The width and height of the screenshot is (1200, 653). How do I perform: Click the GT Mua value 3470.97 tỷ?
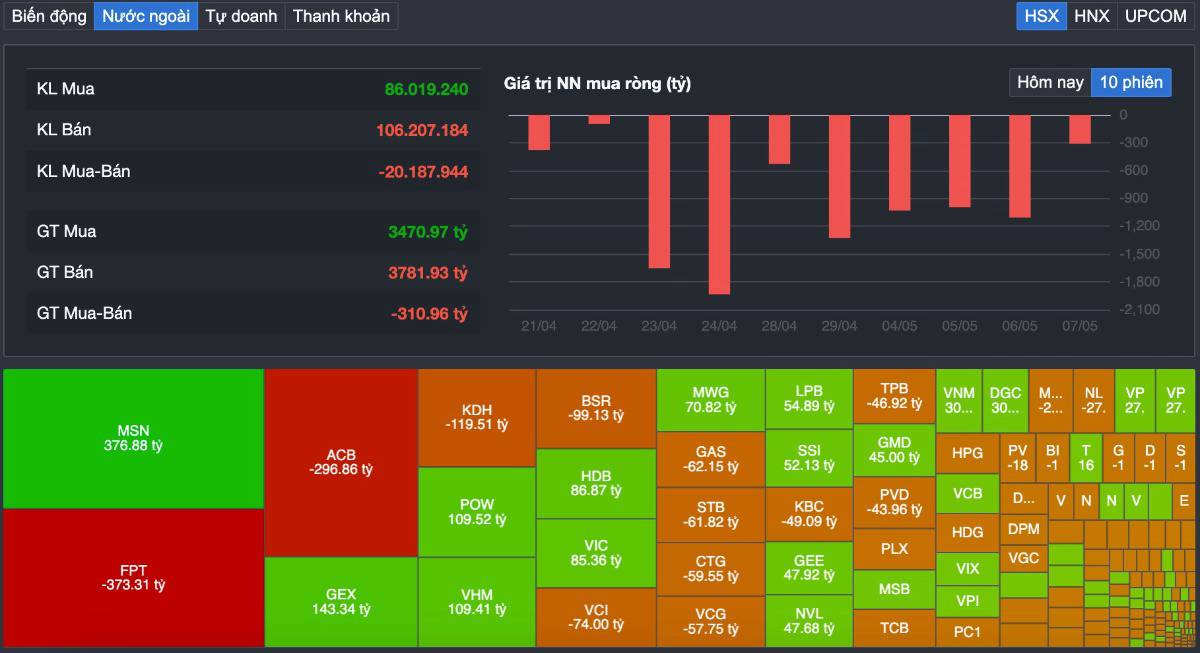[x=428, y=232]
